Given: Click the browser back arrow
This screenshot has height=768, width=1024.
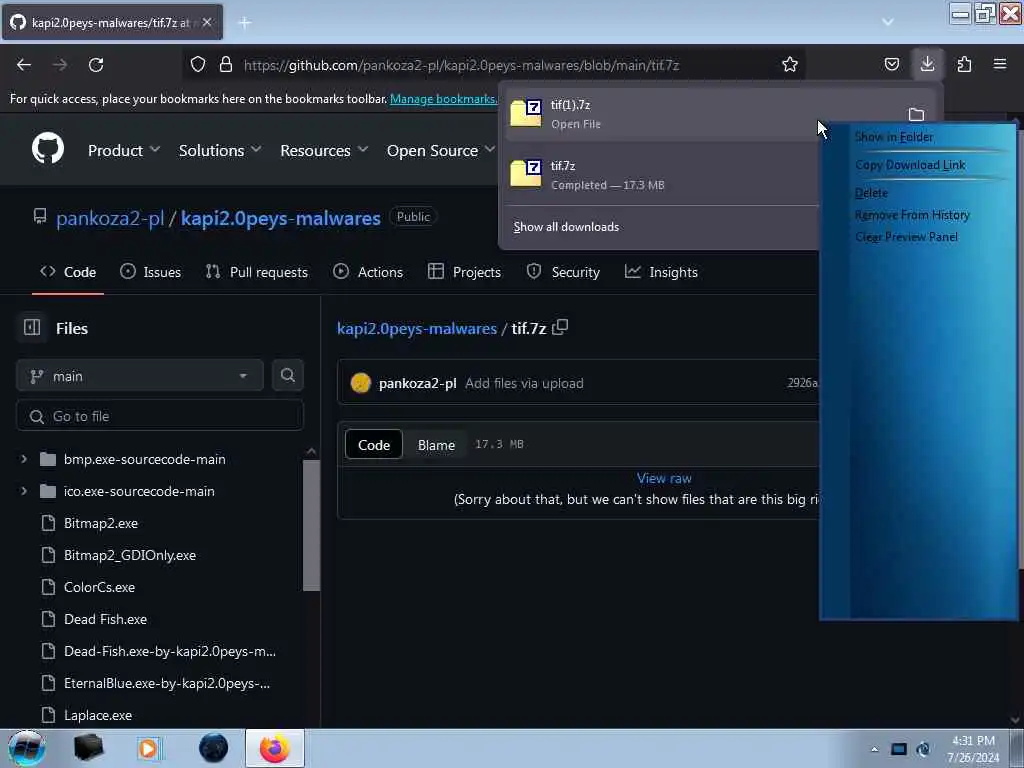Looking at the screenshot, I should pos(24,65).
